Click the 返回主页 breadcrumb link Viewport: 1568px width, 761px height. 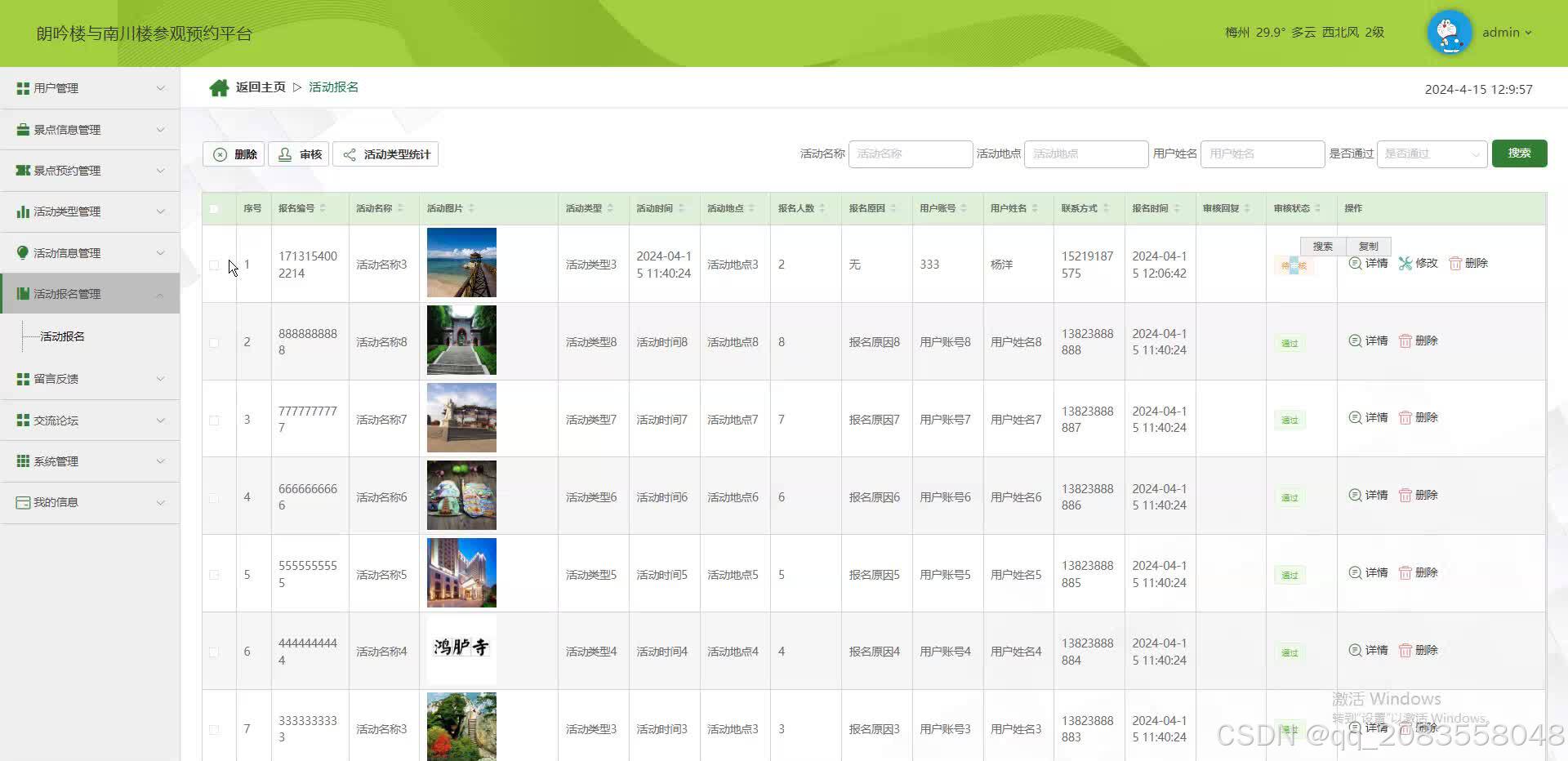[x=261, y=87]
